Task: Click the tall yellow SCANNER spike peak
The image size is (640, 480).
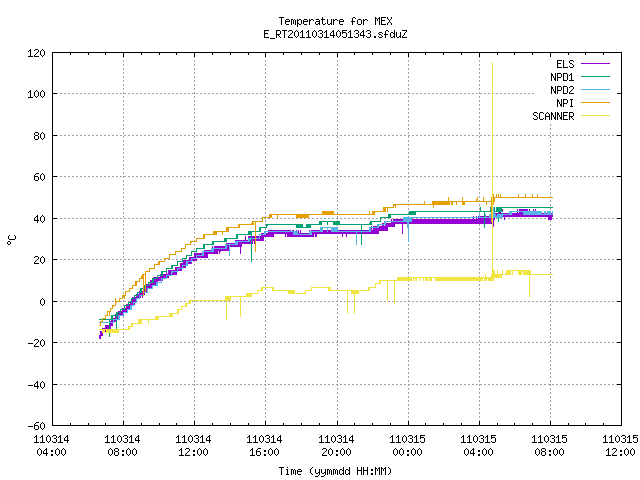Action: 492,63
